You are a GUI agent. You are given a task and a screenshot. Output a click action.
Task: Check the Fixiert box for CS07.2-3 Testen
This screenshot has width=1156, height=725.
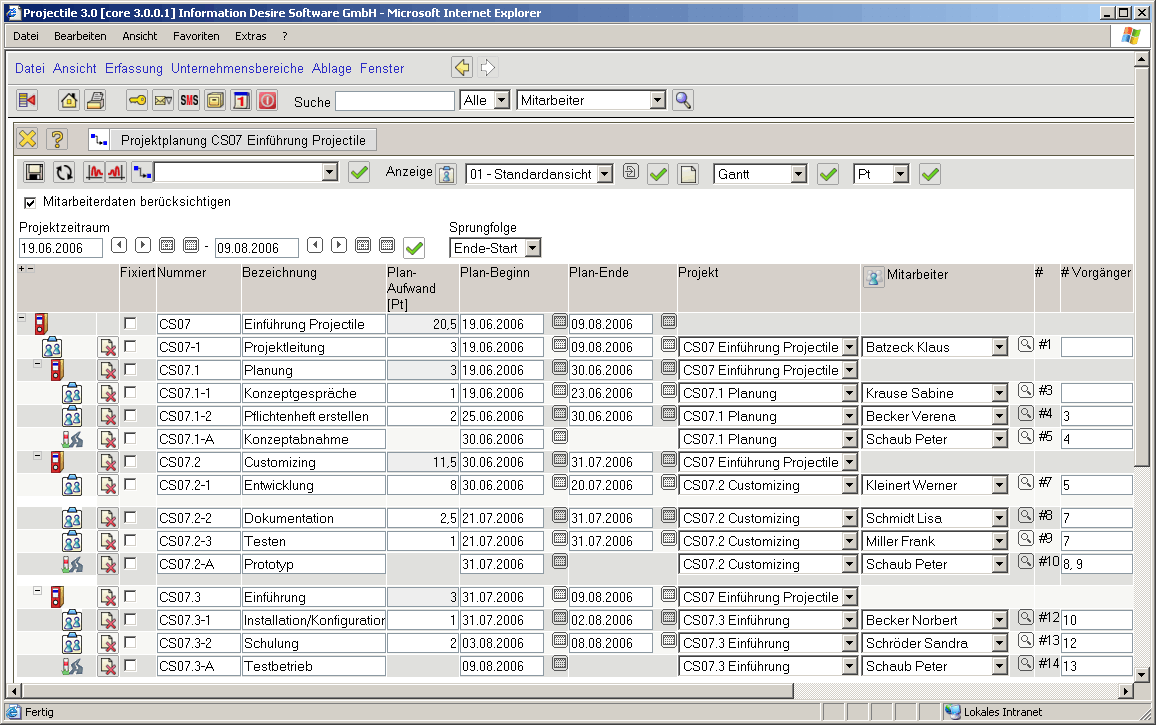tap(130, 540)
